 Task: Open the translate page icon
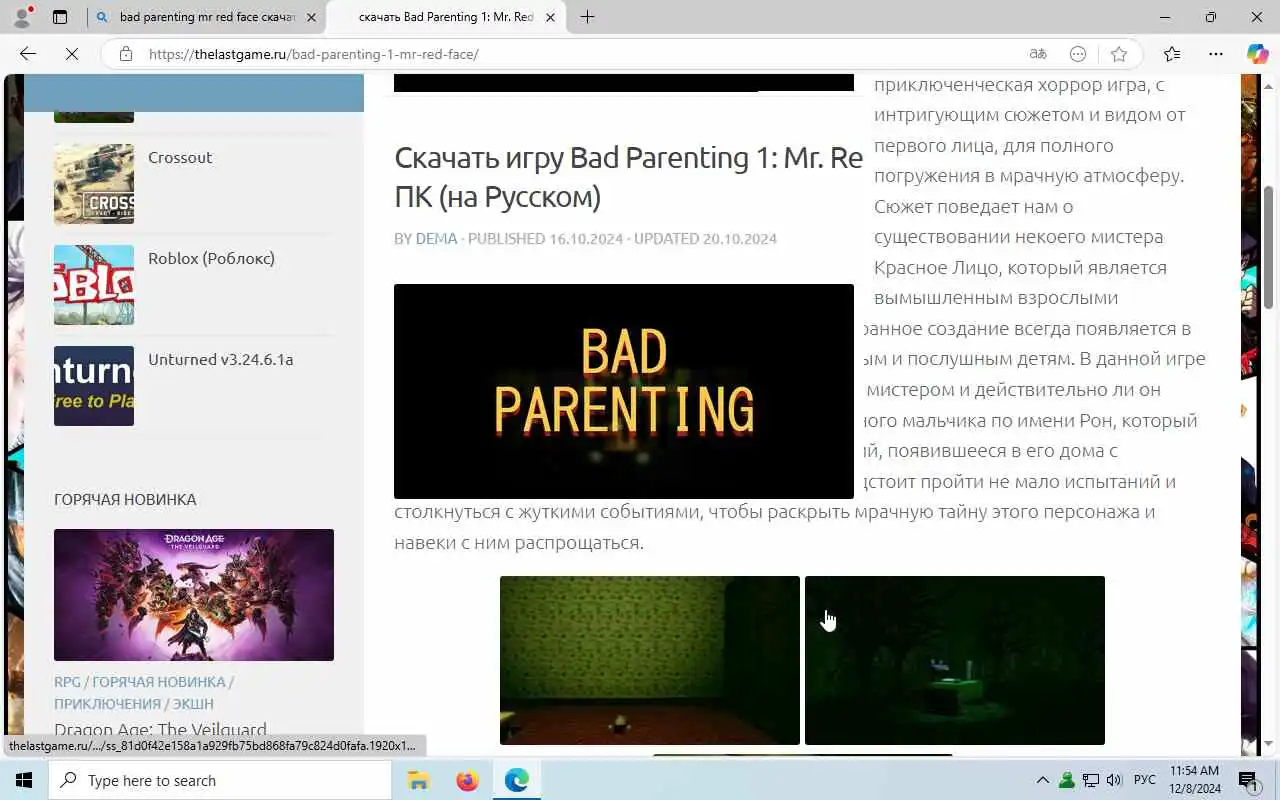tap(1038, 54)
